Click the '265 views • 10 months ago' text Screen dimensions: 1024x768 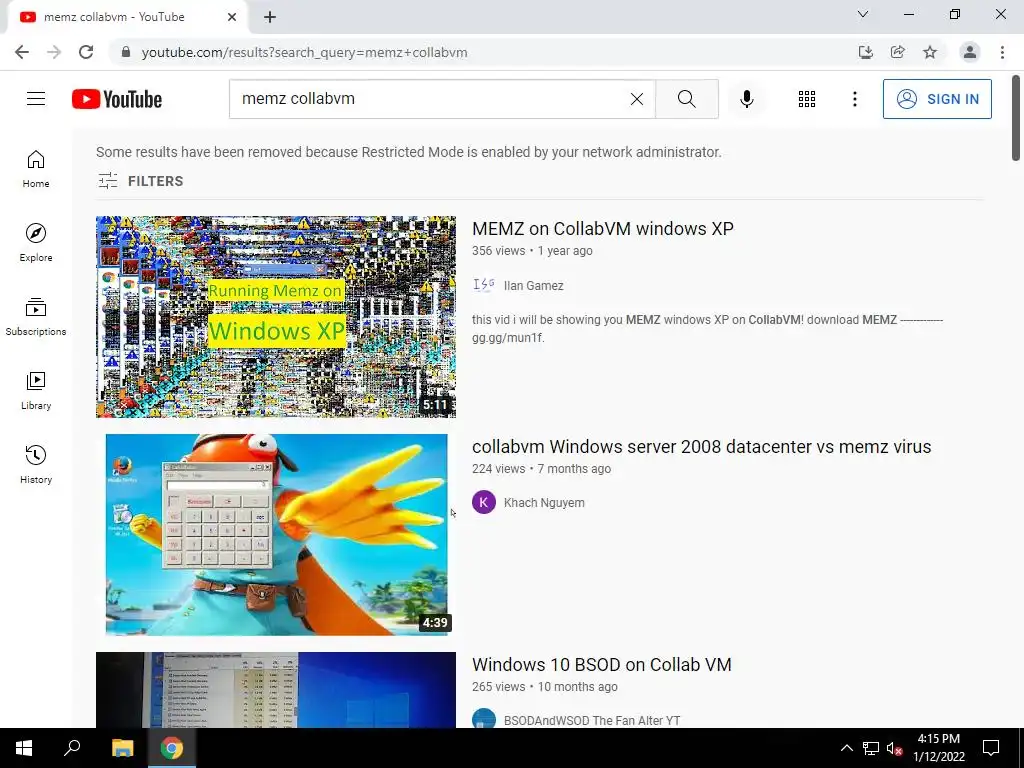pos(545,687)
